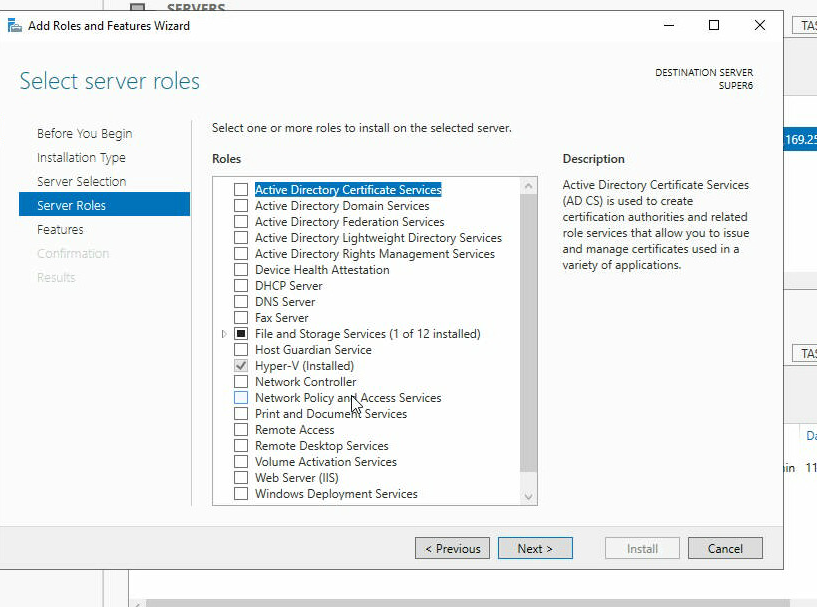Viewport: 817px width, 607px height.
Task: Open the Features step
Action: [60, 230]
